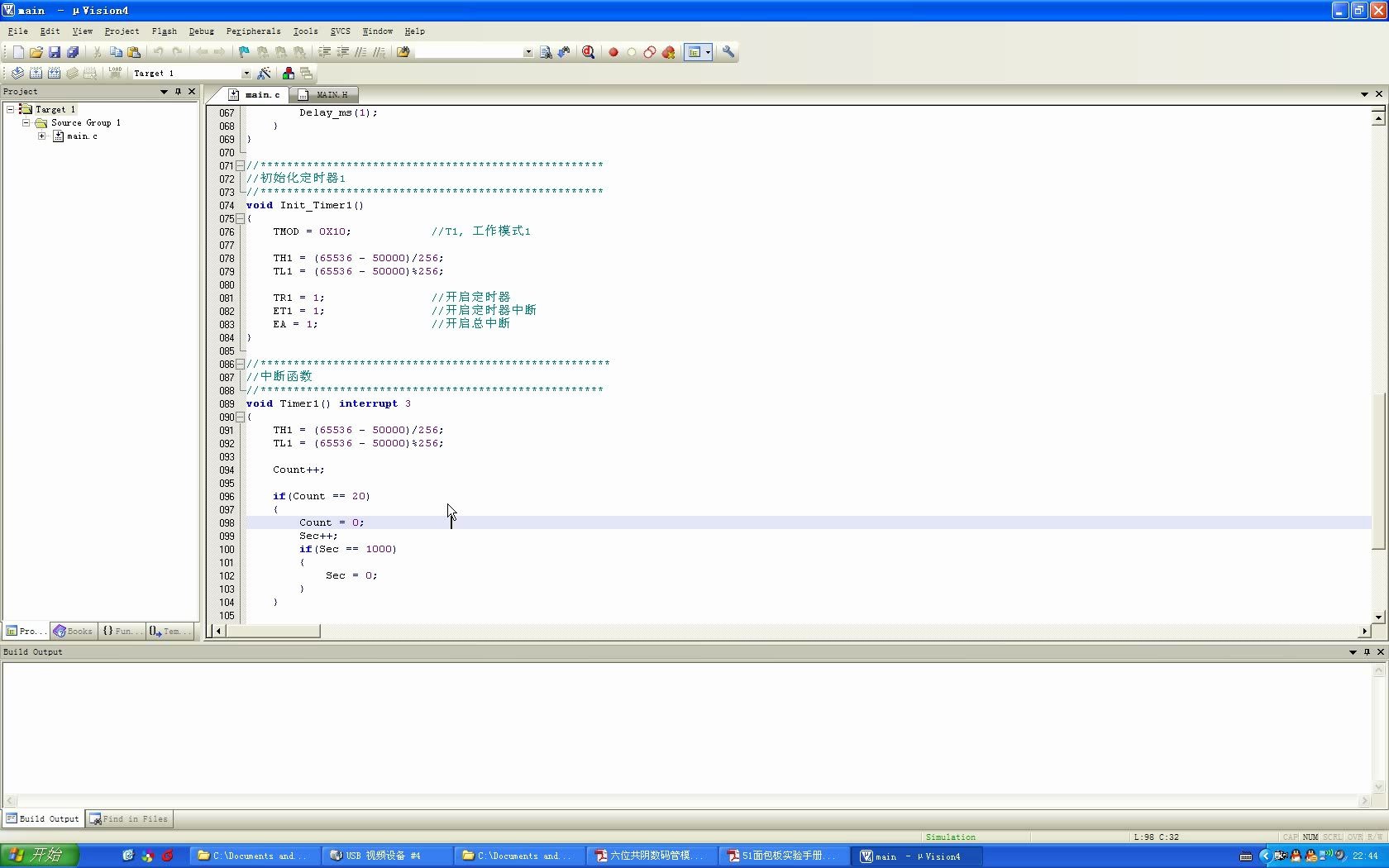The height and width of the screenshot is (868, 1389).
Task: Click the Translate current file icon
Action: point(17,74)
